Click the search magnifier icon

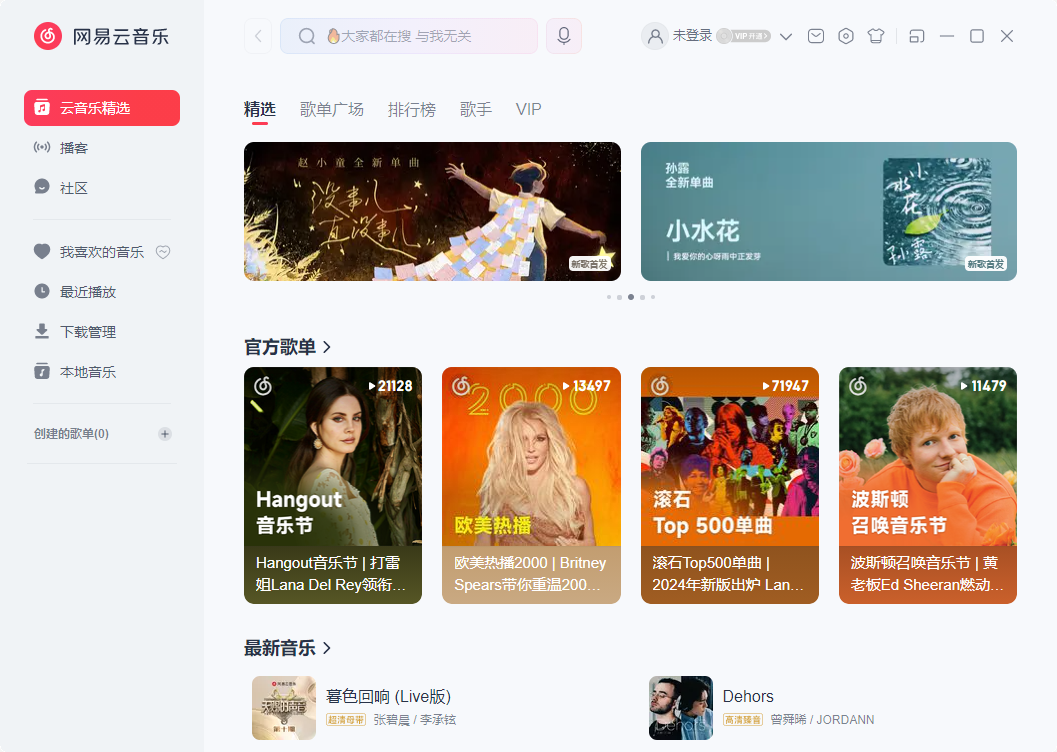307,36
